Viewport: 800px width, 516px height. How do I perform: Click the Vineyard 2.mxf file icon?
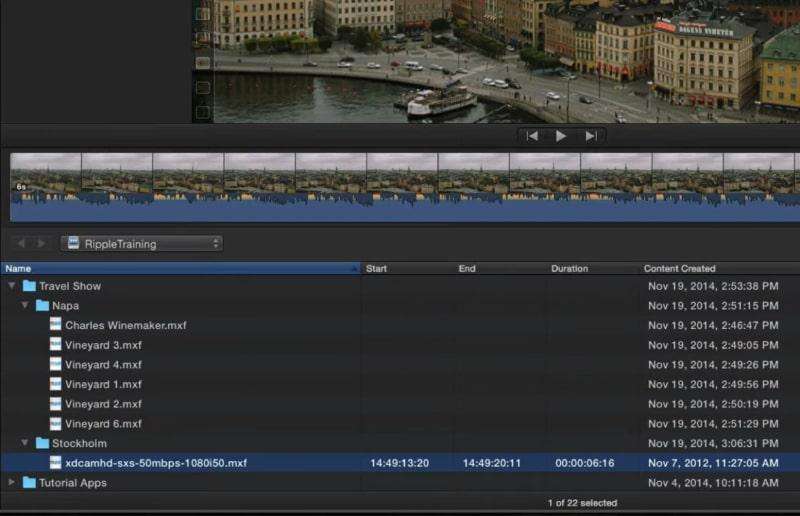(56, 403)
